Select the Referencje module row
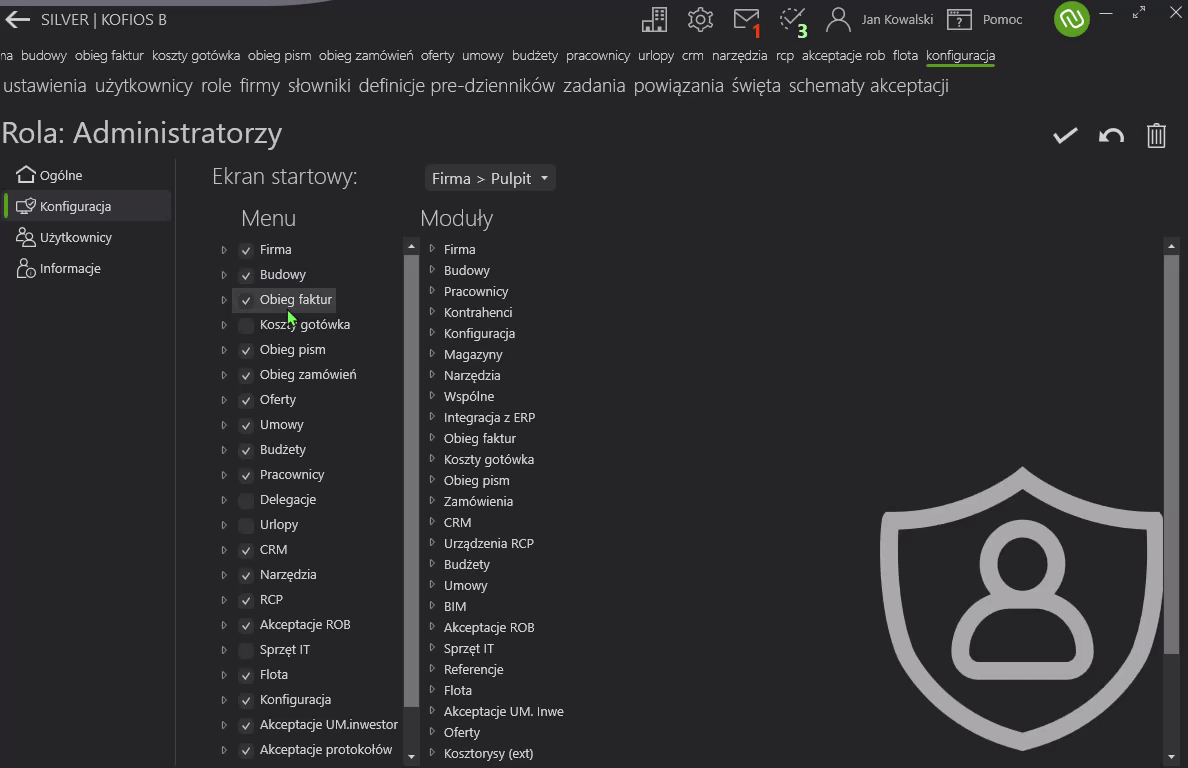Image resolution: width=1188 pixels, height=768 pixels. coord(474,669)
